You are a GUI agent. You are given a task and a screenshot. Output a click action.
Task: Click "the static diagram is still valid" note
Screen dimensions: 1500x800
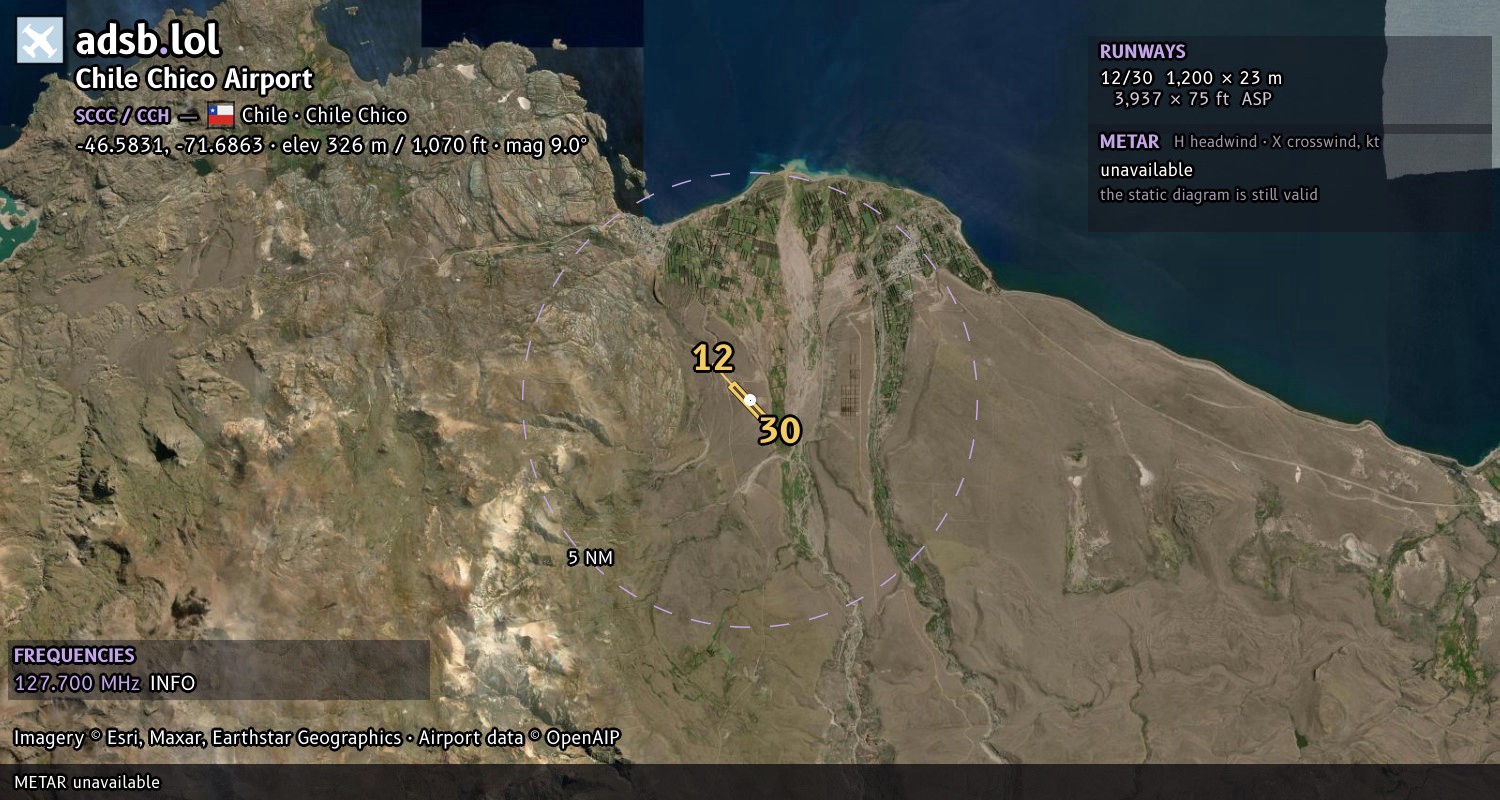1209,195
